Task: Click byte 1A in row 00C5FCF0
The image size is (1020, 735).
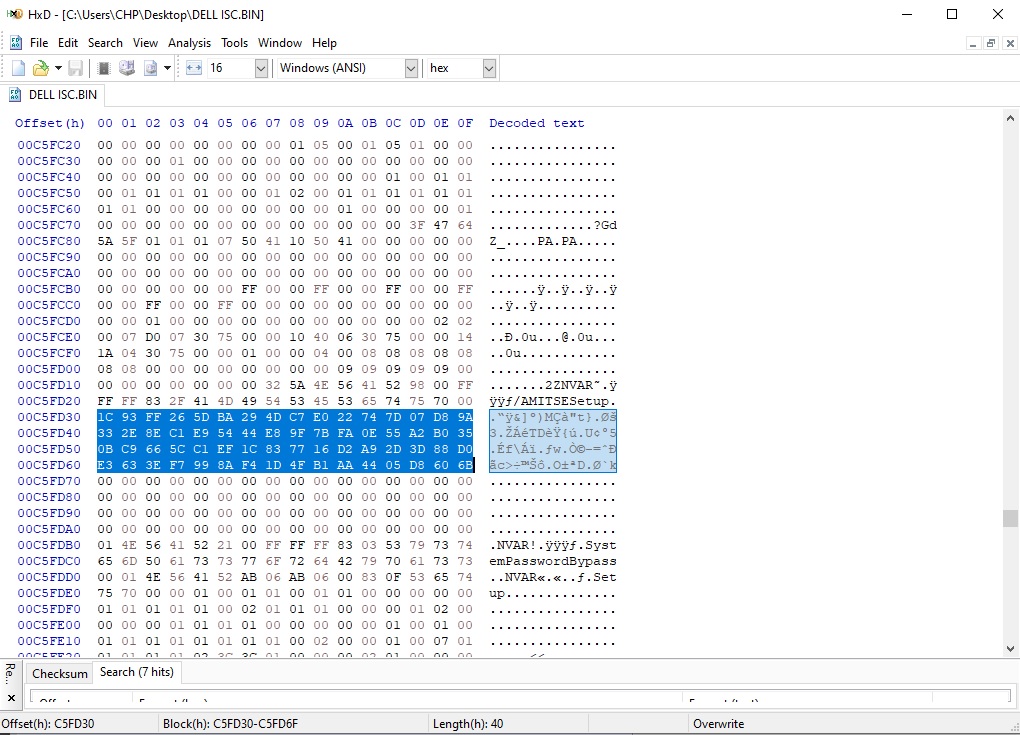Action: [x=105, y=353]
